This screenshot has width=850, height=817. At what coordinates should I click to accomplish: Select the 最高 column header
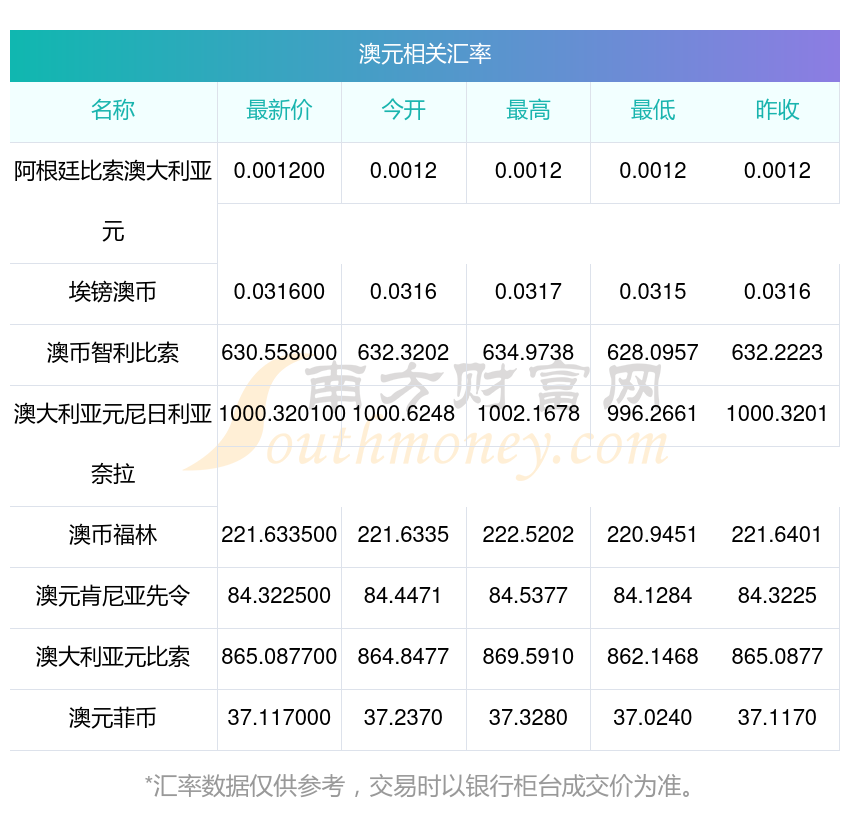point(528,110)
